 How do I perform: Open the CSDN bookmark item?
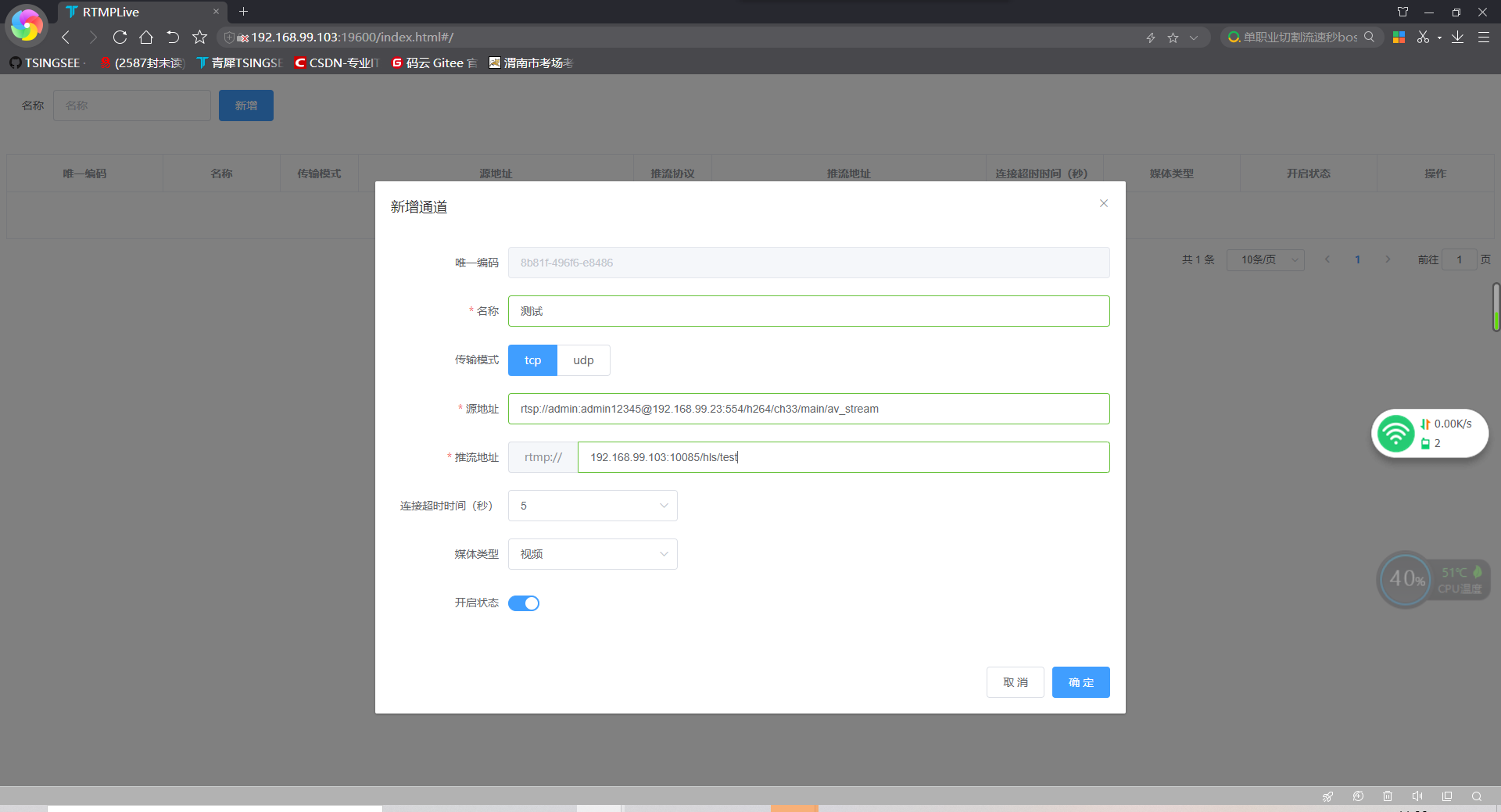[337, 63]
